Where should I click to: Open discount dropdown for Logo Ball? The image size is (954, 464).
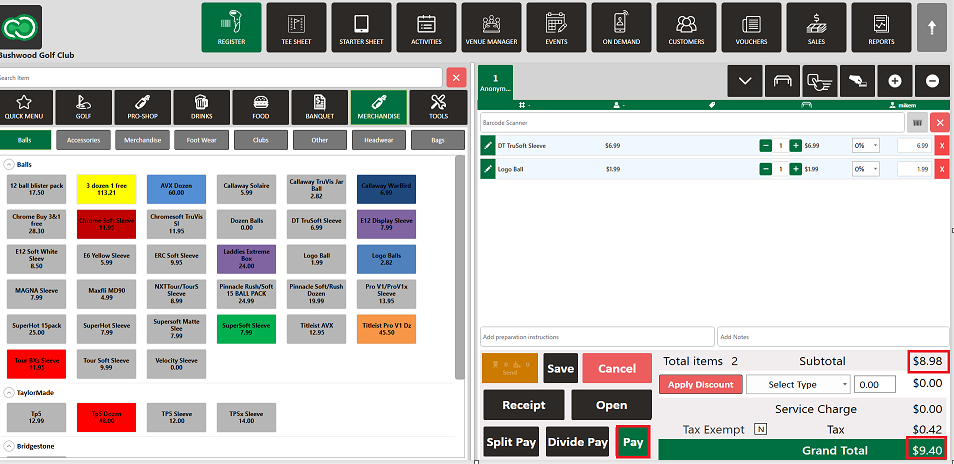click(x=866, y=169)
